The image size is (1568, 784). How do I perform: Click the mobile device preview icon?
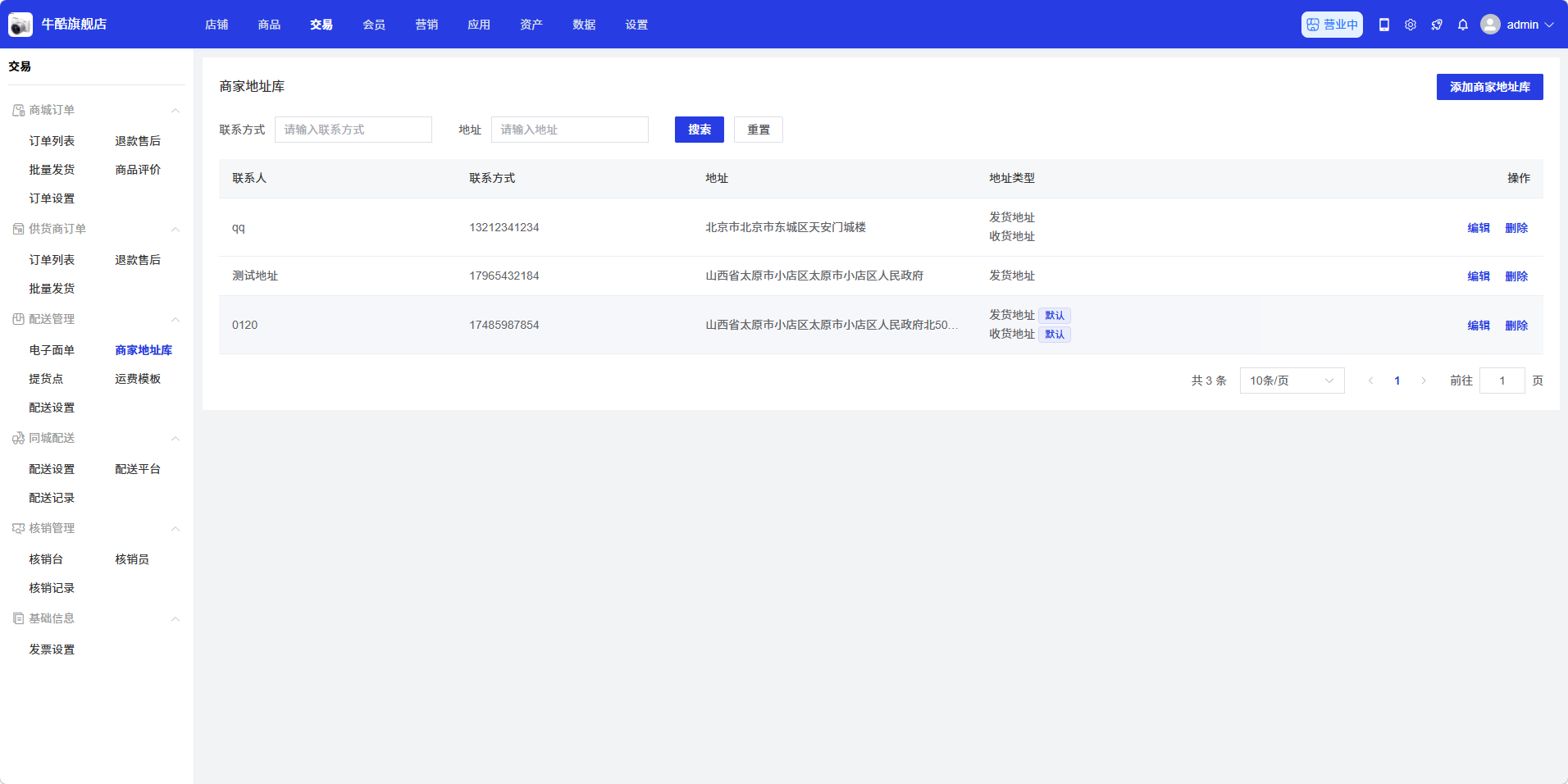pos(1384,25)
